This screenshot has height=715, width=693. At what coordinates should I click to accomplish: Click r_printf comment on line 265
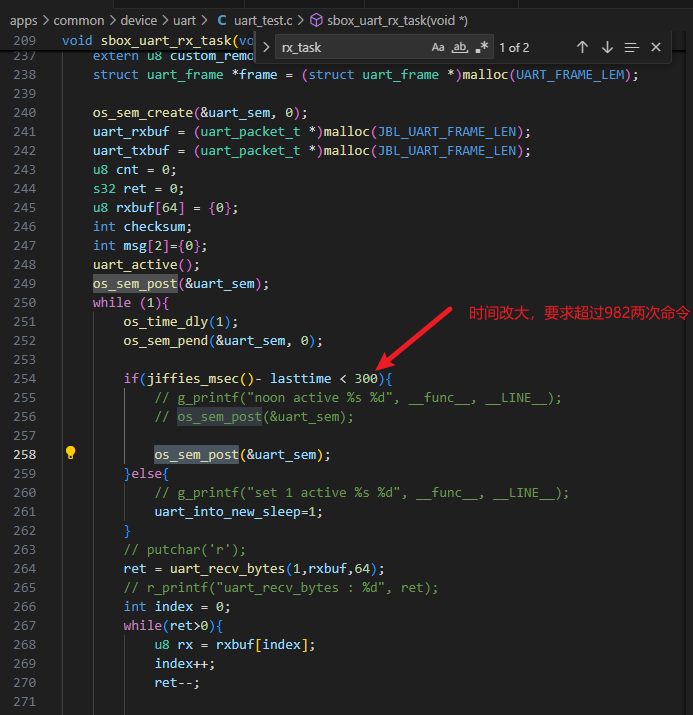pos(281,588)
